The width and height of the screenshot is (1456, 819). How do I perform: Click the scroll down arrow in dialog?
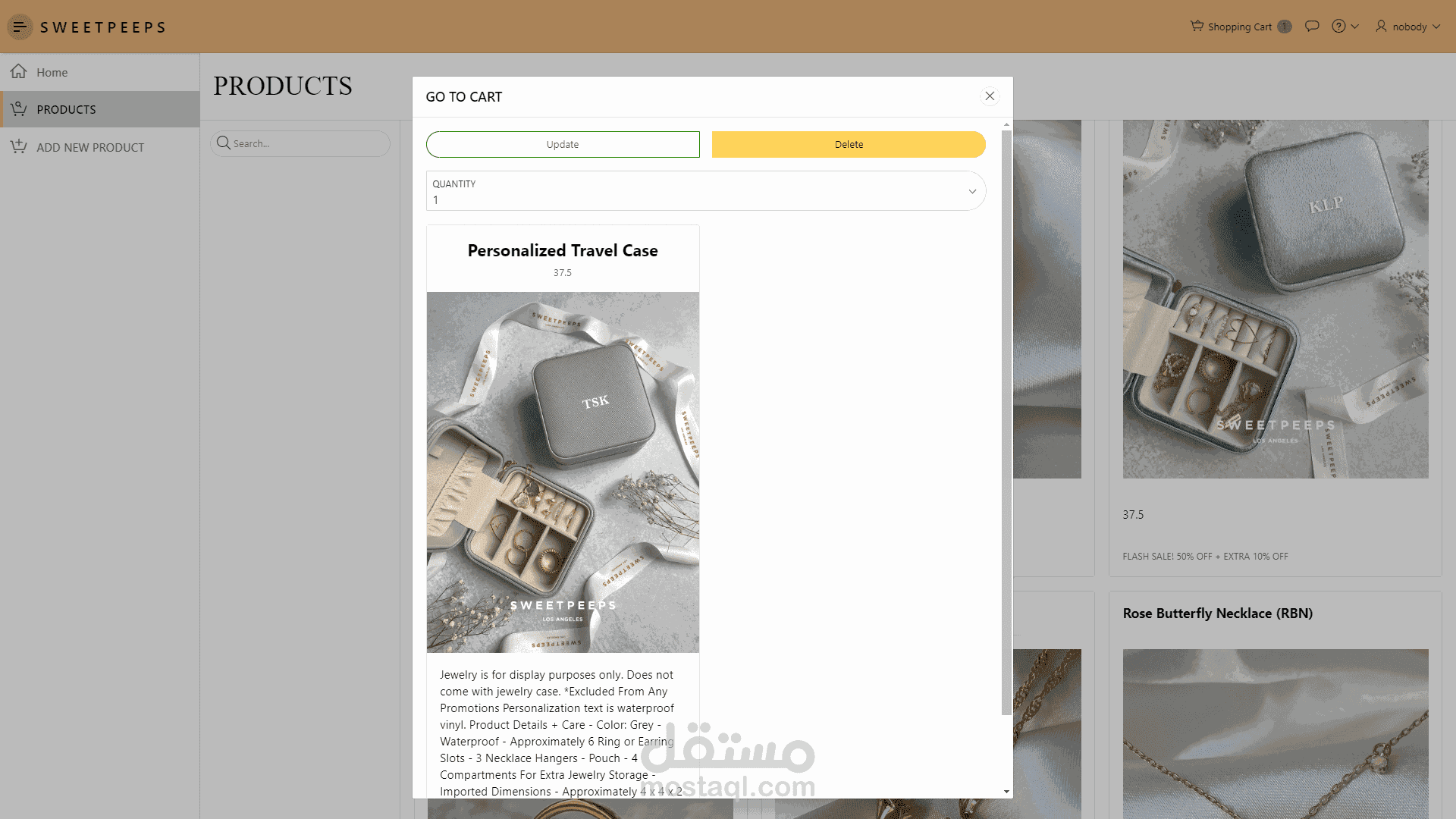(x=1006, y=792)
